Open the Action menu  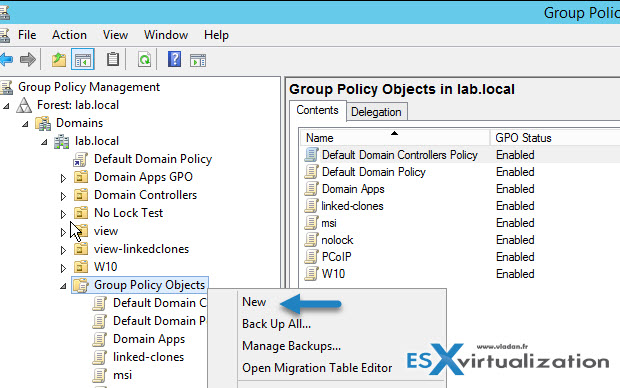(x=69, y=35)
